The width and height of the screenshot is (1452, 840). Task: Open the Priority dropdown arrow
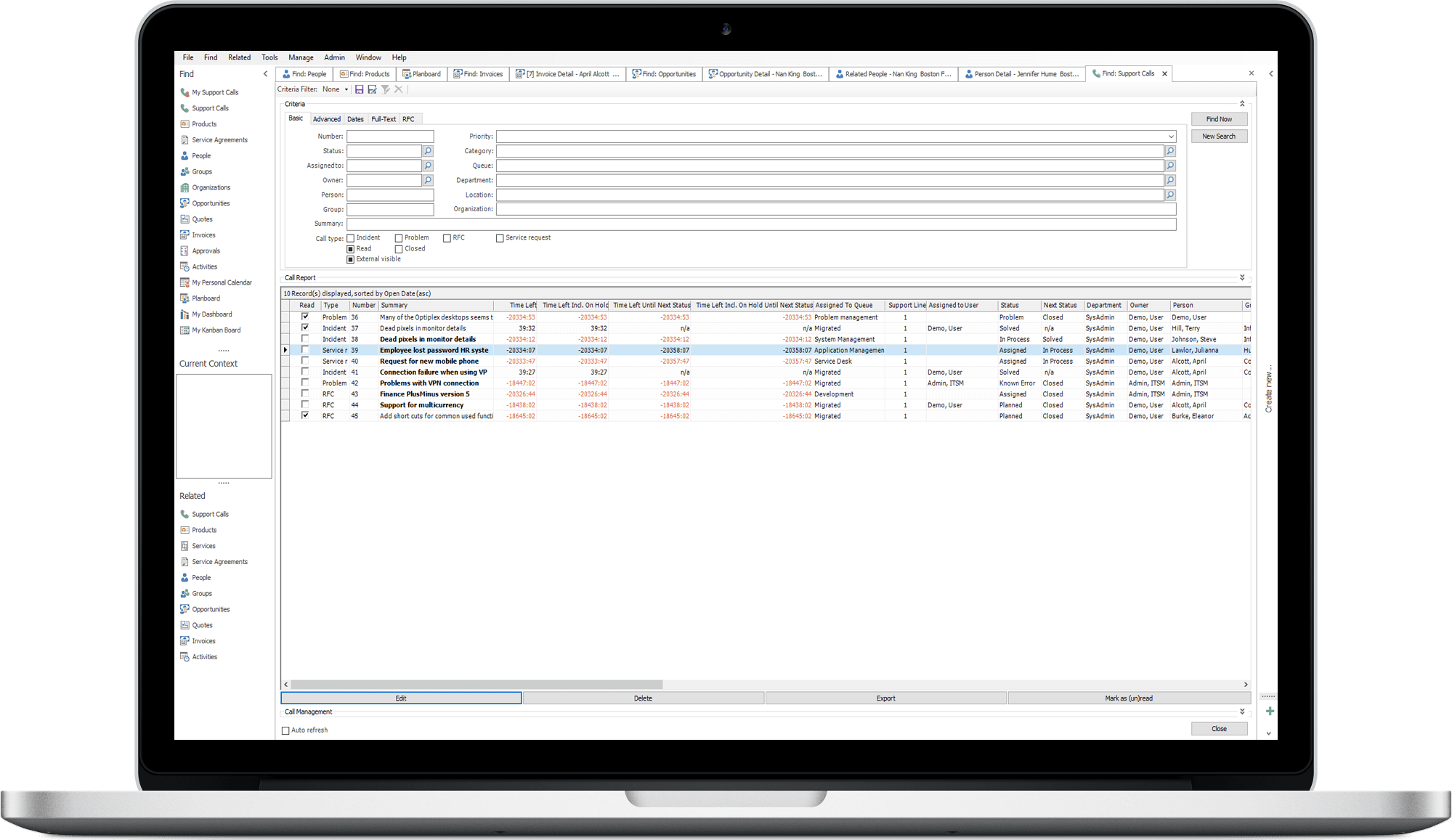pos(1171,136)
